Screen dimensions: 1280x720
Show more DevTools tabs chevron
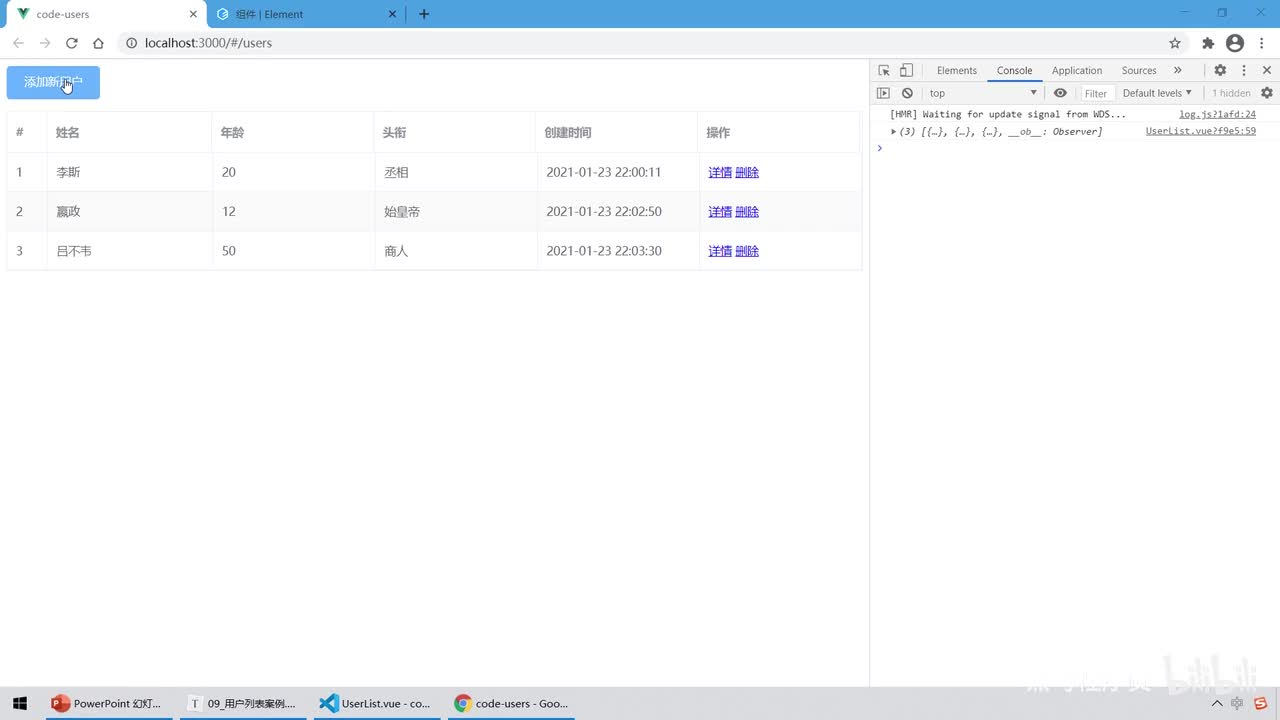pos(1177,70)
